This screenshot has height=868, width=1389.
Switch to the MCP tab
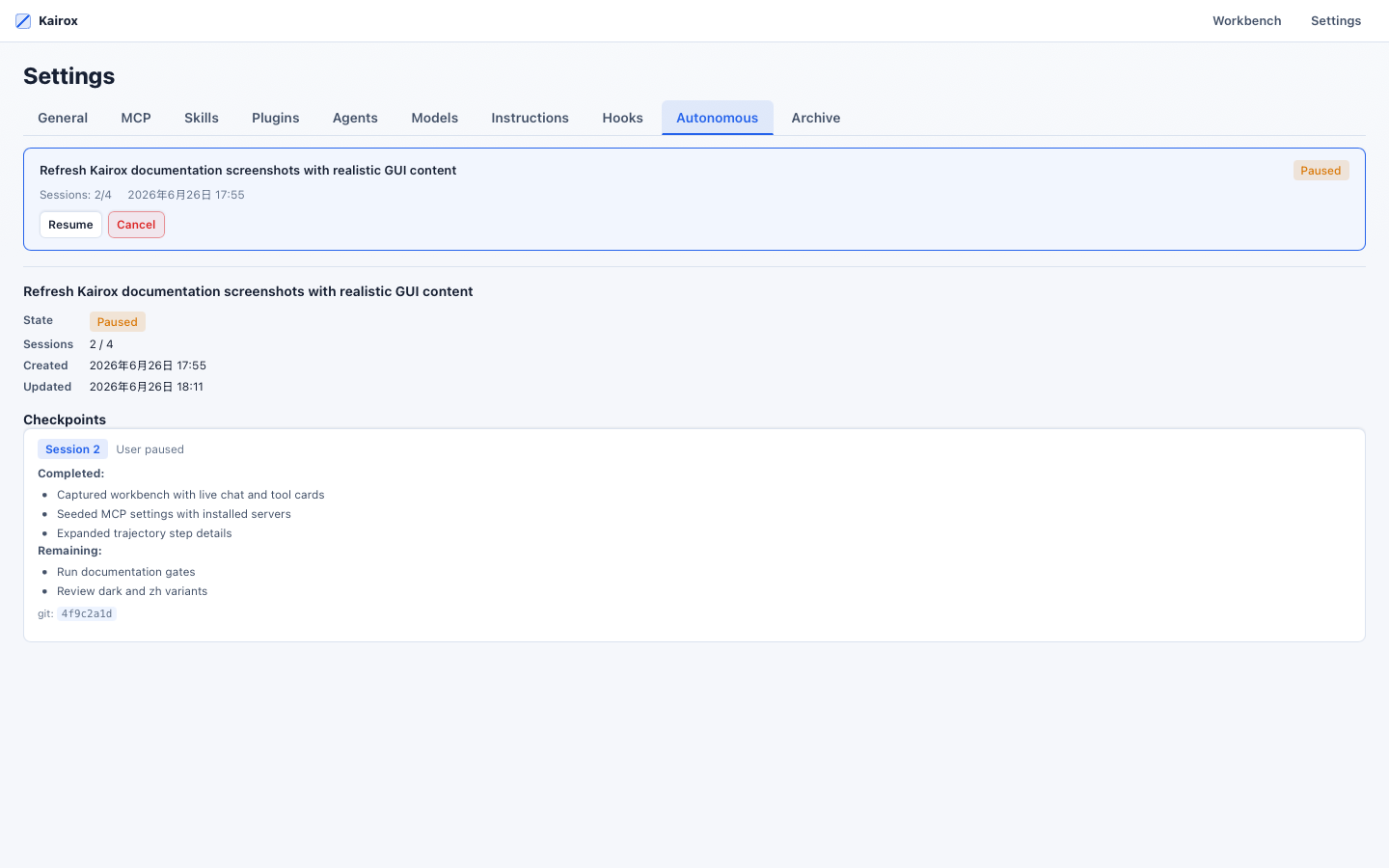[136, 118]
